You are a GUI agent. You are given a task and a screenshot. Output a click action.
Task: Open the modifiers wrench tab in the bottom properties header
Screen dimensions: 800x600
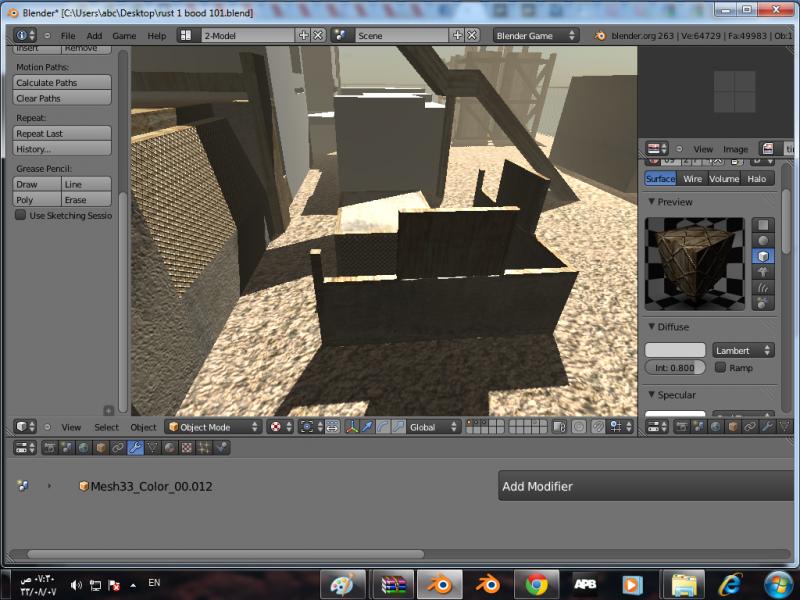pos(134,448)
